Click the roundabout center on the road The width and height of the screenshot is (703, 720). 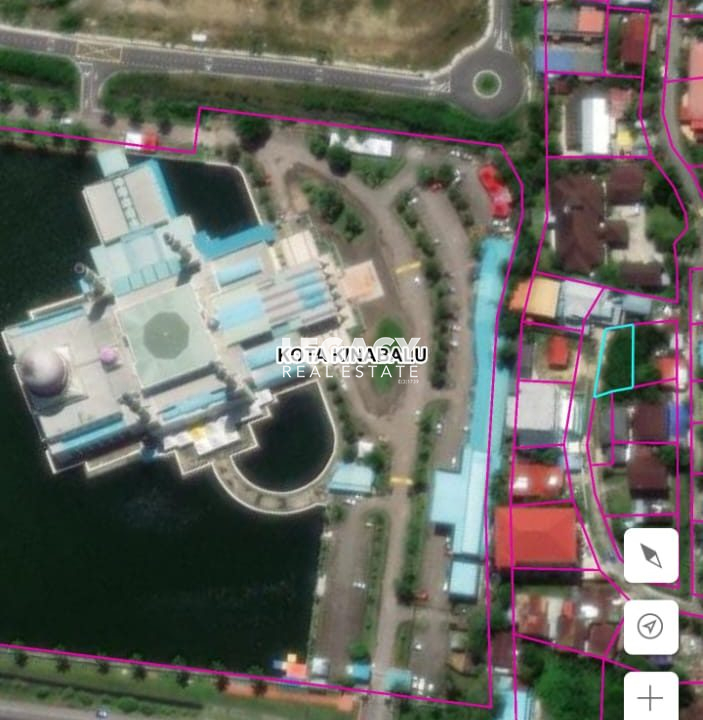click(x=487, y=83)
